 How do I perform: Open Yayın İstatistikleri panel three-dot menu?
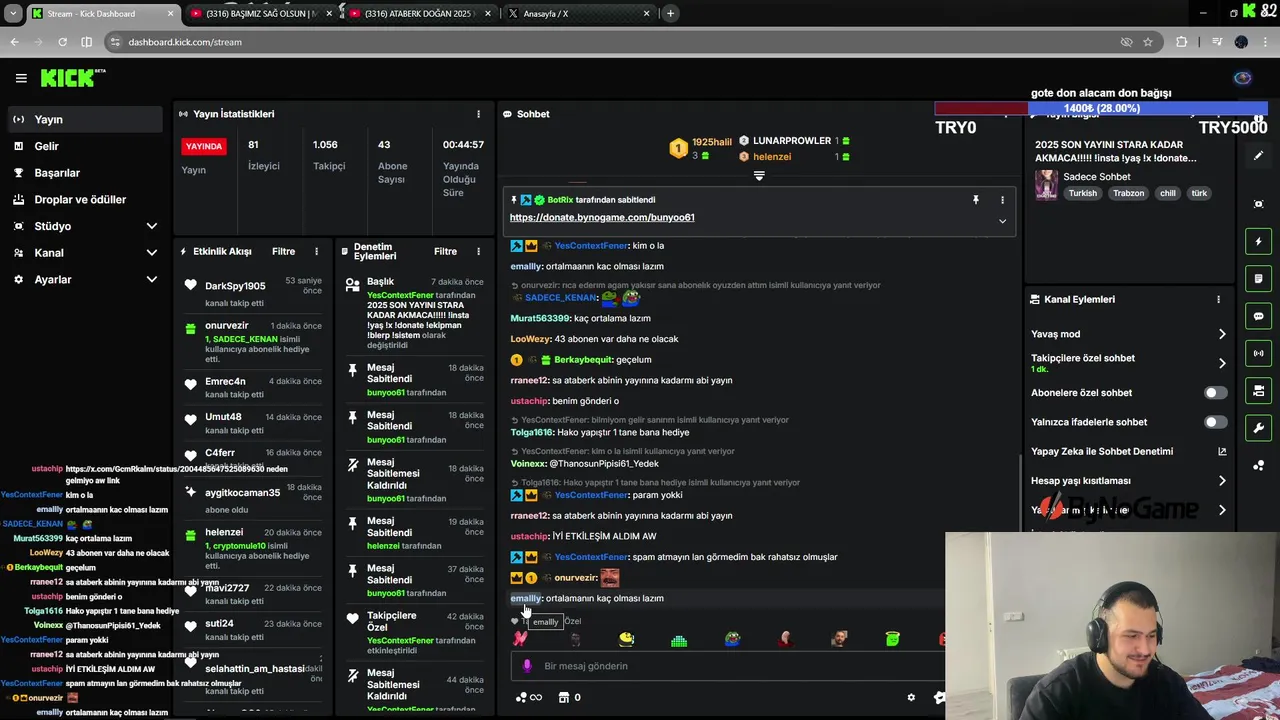coord(478,114)
